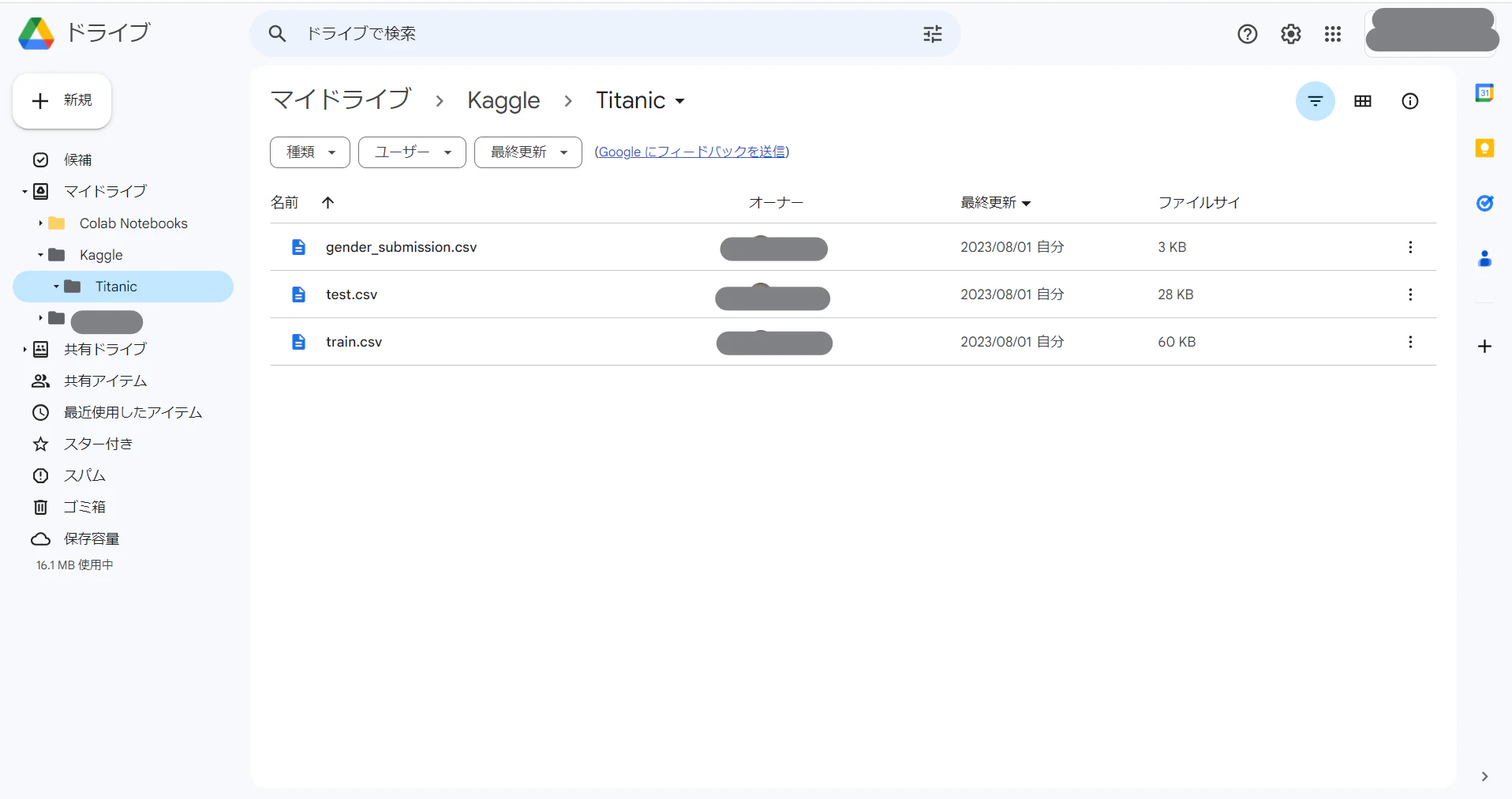Click the ドライブで検索 search field
This screenshot has width=1512, height=799.
[x=605, y=33]
